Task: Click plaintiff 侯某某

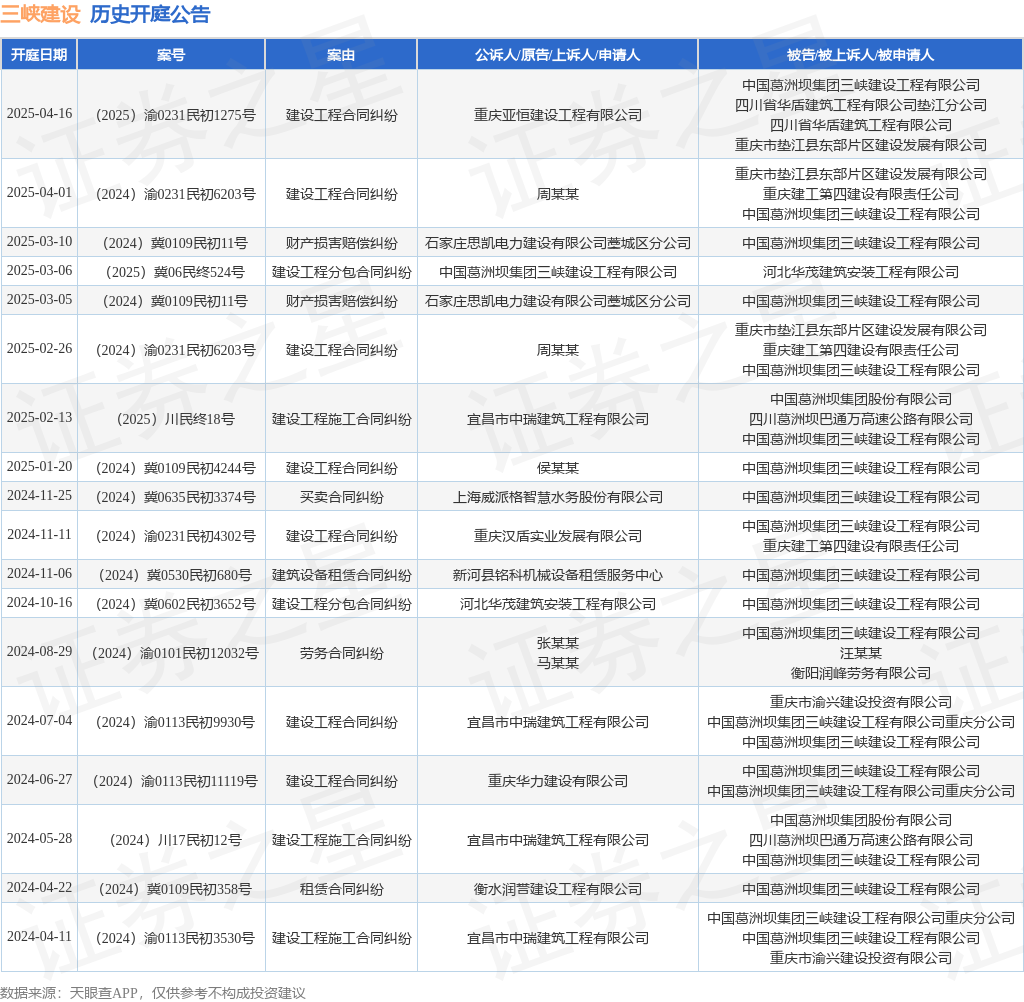Action: pyautogui.click(x=558, y=468)
